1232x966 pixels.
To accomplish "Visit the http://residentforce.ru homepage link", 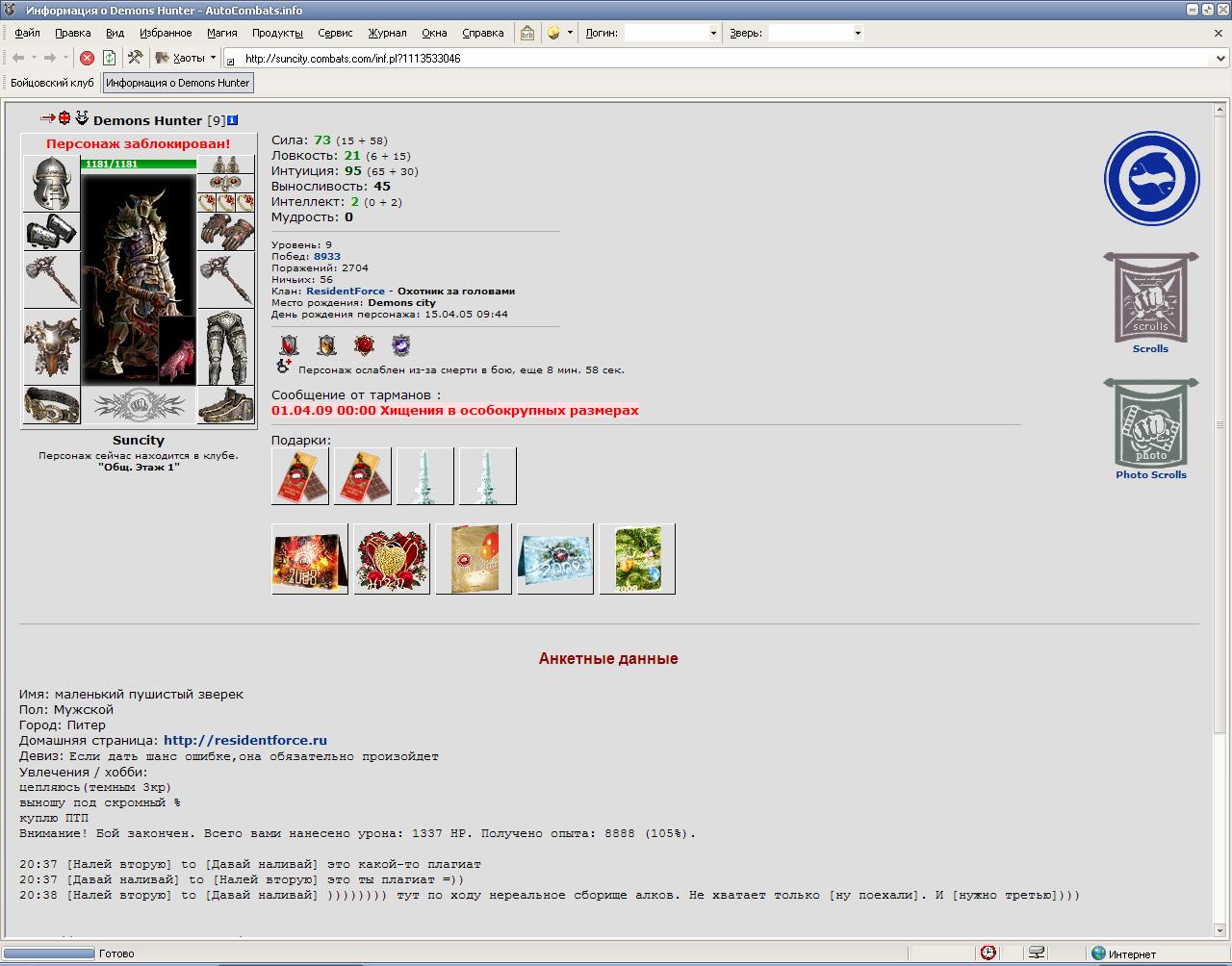I will [245, 740].
